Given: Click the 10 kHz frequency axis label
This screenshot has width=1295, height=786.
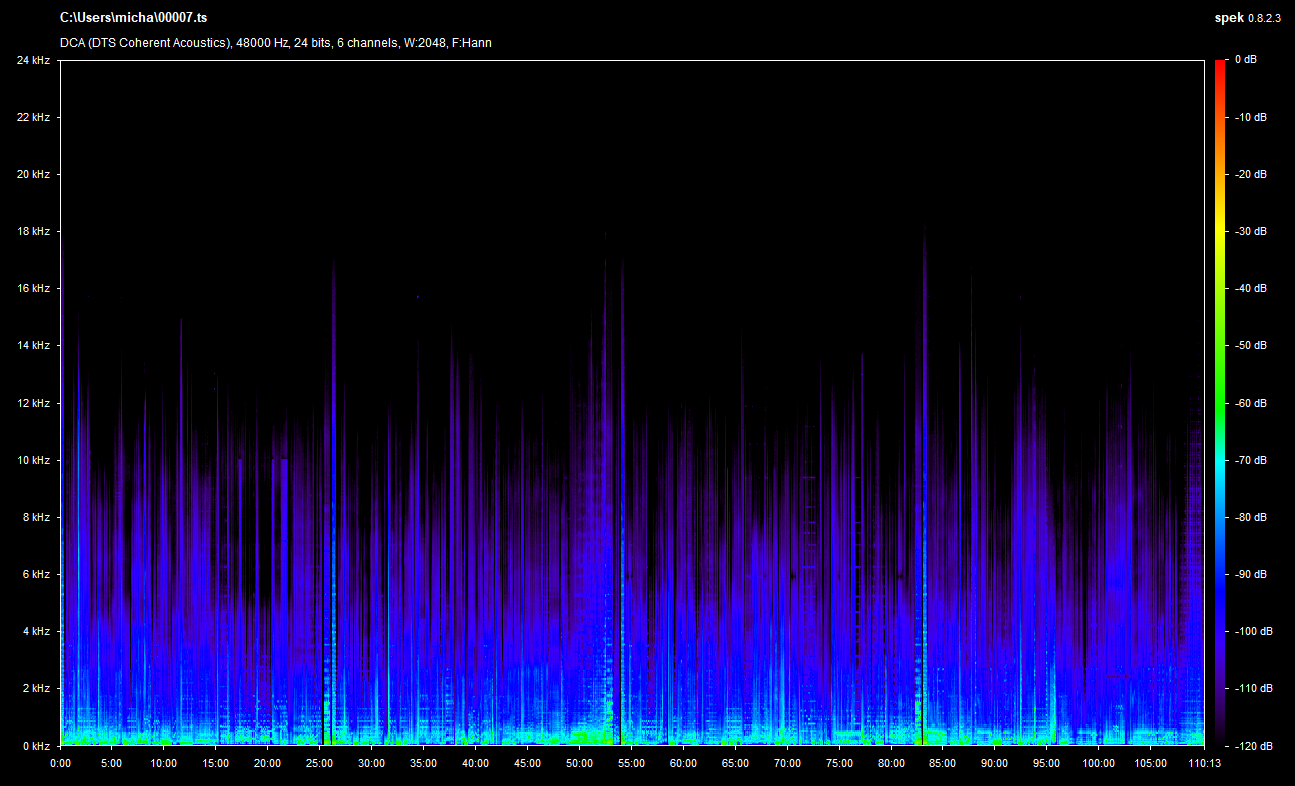Looking at the screenshot, I should tap(33, 461).
